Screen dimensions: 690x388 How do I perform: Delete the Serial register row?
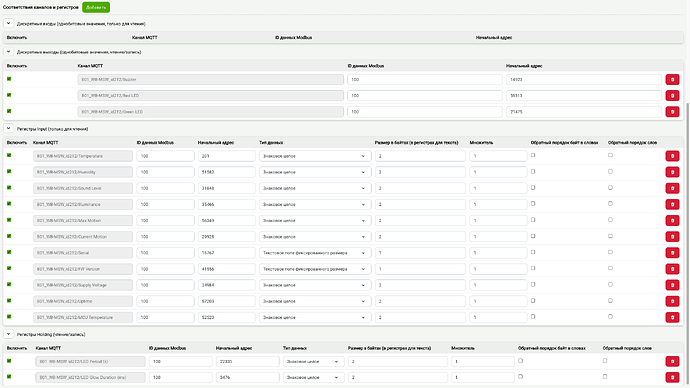point(672,253)
